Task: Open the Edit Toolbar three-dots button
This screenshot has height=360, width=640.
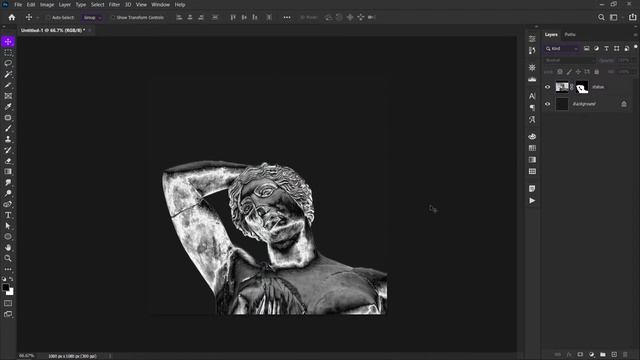Action: [x=8, y=269]
